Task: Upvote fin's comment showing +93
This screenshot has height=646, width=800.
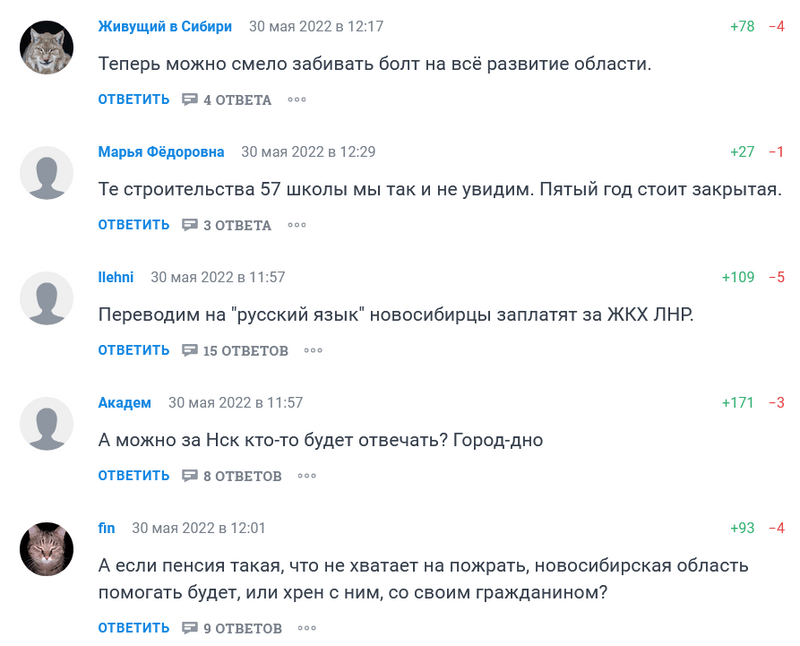Action: tap(742, 528)
